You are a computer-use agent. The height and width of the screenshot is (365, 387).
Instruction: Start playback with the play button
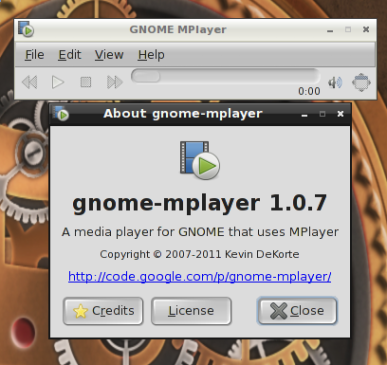(x=58, y=82)
